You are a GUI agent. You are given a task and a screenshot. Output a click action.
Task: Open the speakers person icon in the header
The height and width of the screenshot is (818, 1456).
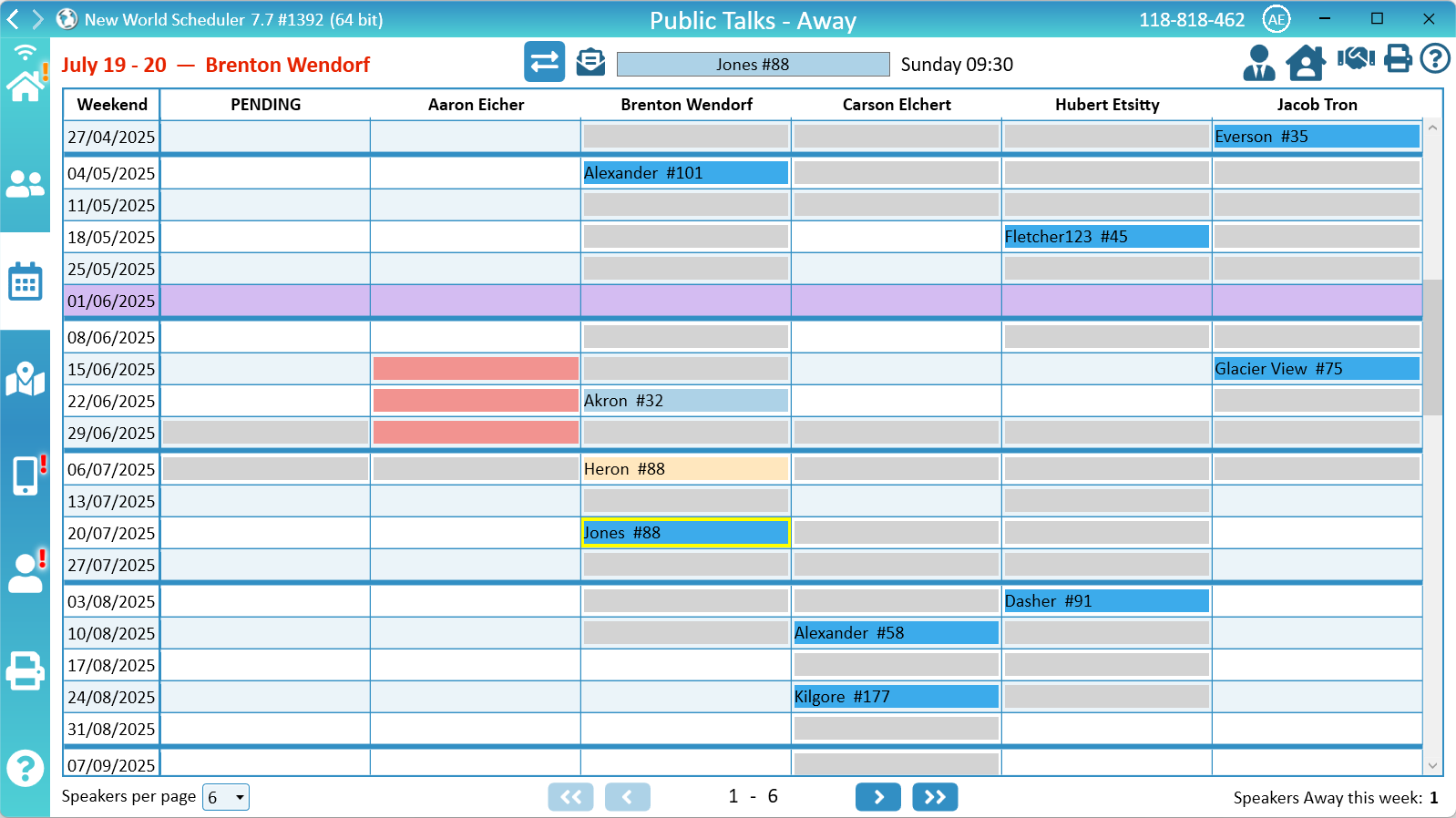coord(1259,62)
